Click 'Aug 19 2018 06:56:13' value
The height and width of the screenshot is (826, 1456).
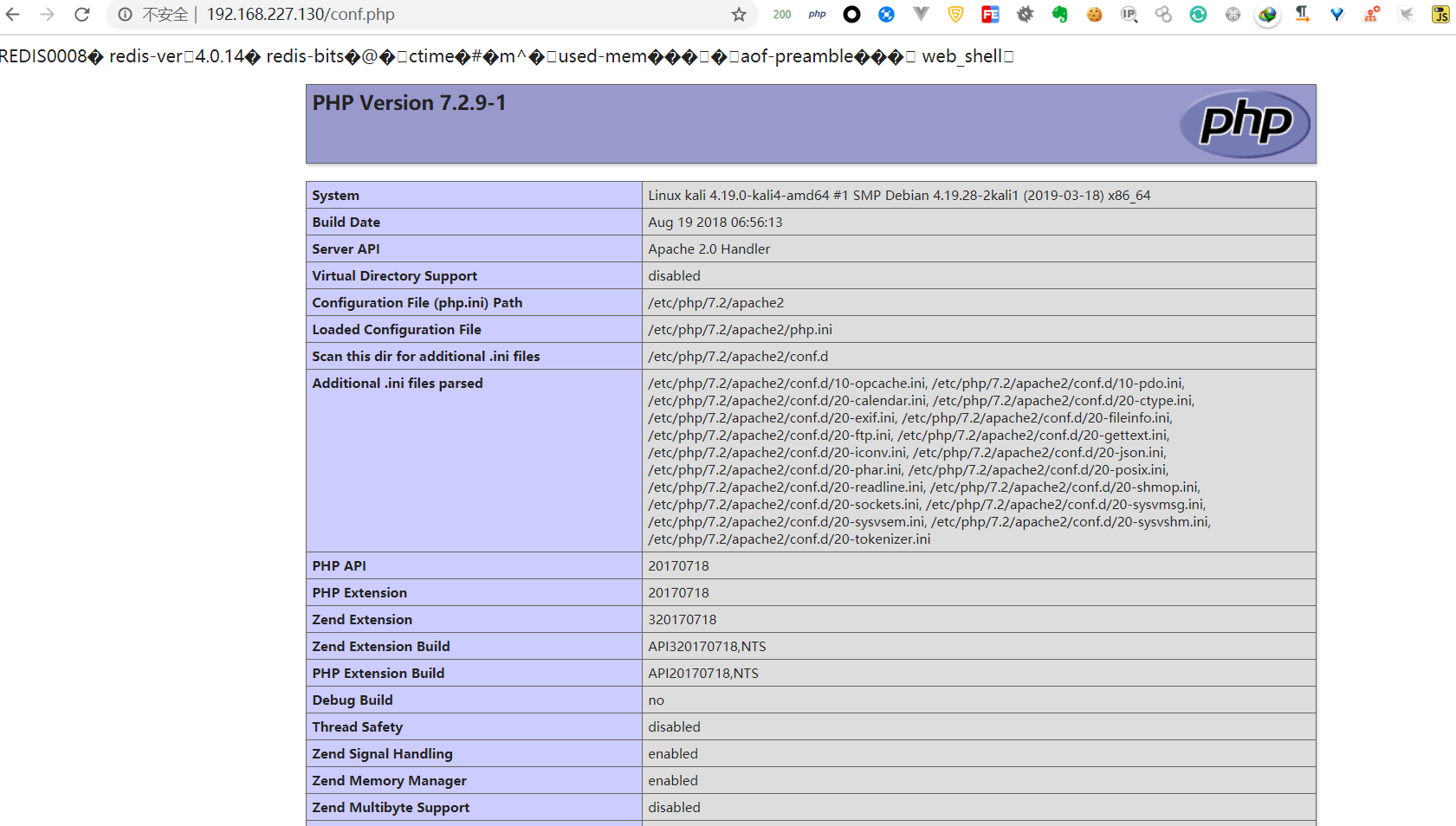click(715, 223)
